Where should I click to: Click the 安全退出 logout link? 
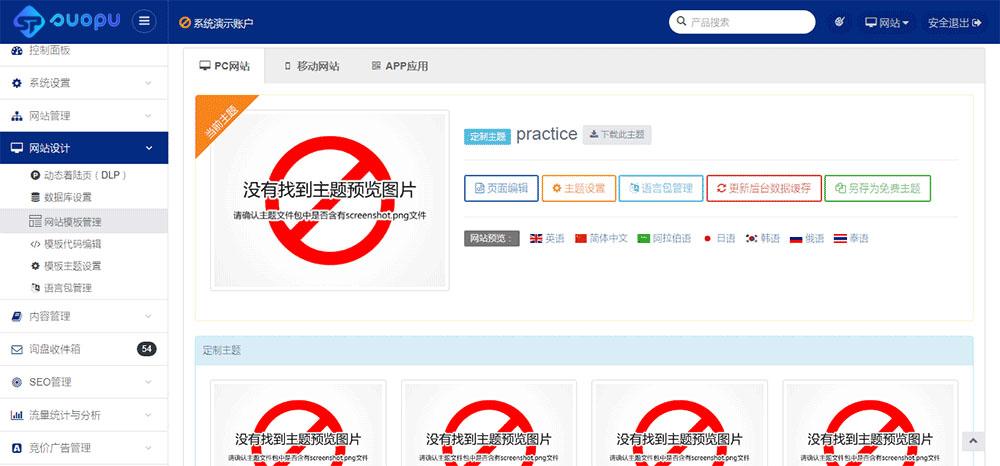point(954,23)
